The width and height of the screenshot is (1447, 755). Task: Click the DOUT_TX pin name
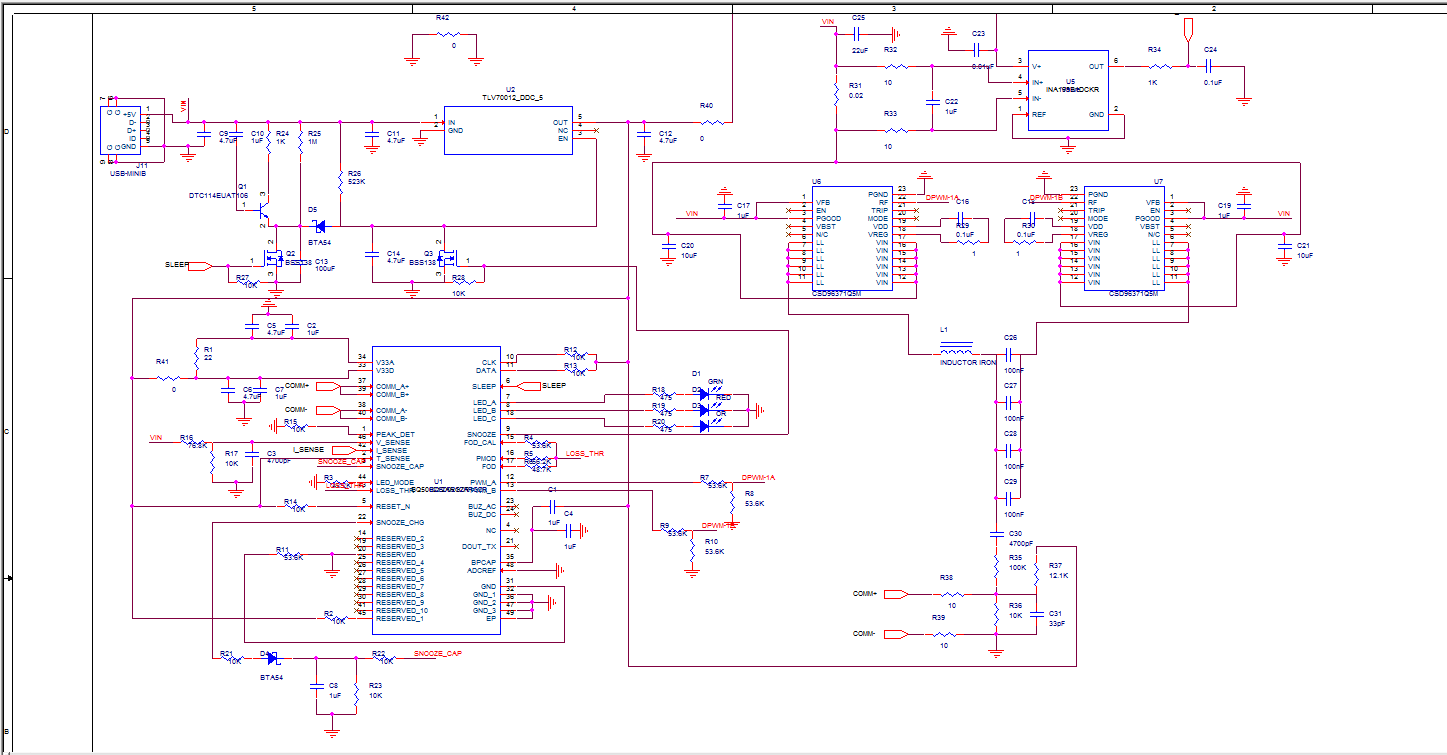[480, 546]
